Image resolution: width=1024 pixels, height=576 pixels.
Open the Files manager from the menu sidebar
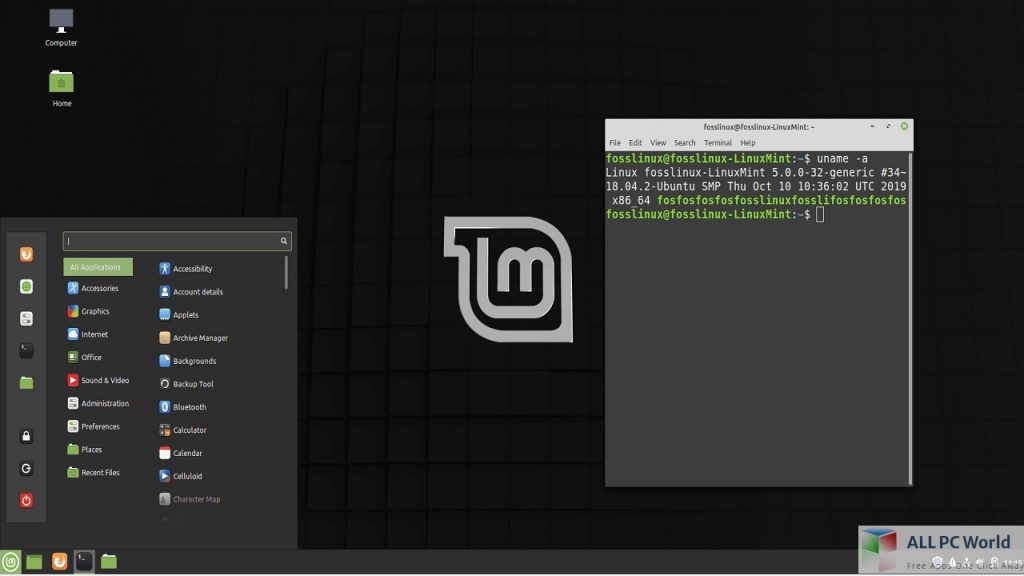(x=26, y=382)
